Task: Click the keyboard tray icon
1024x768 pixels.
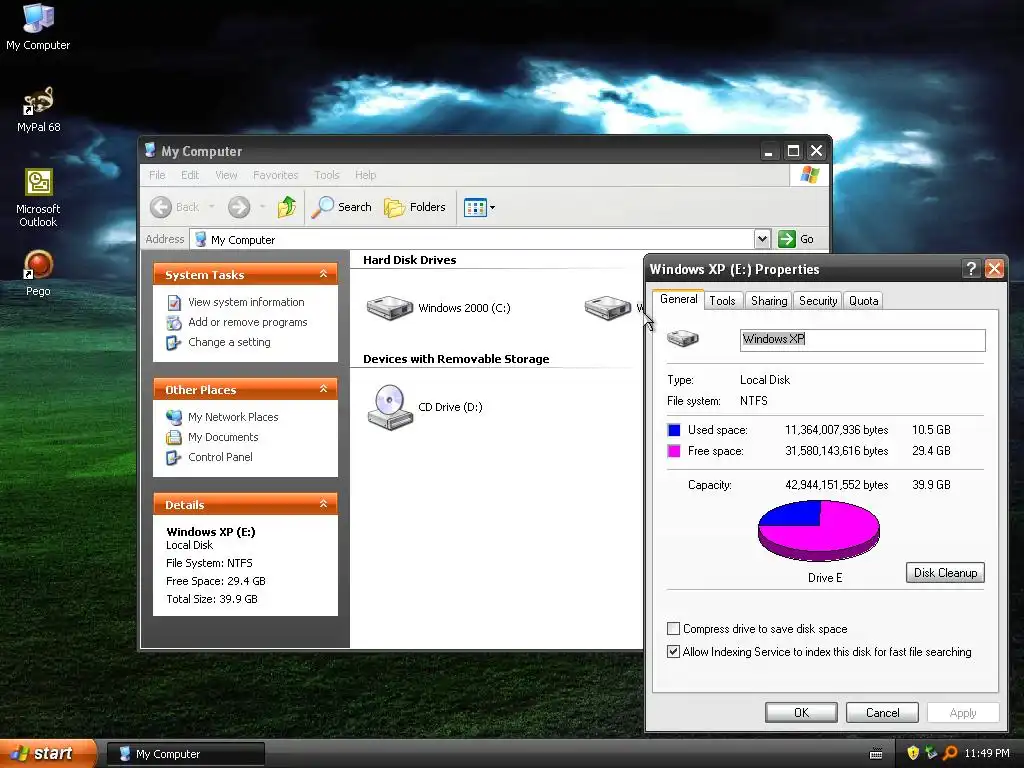Action: pos(876,754)
